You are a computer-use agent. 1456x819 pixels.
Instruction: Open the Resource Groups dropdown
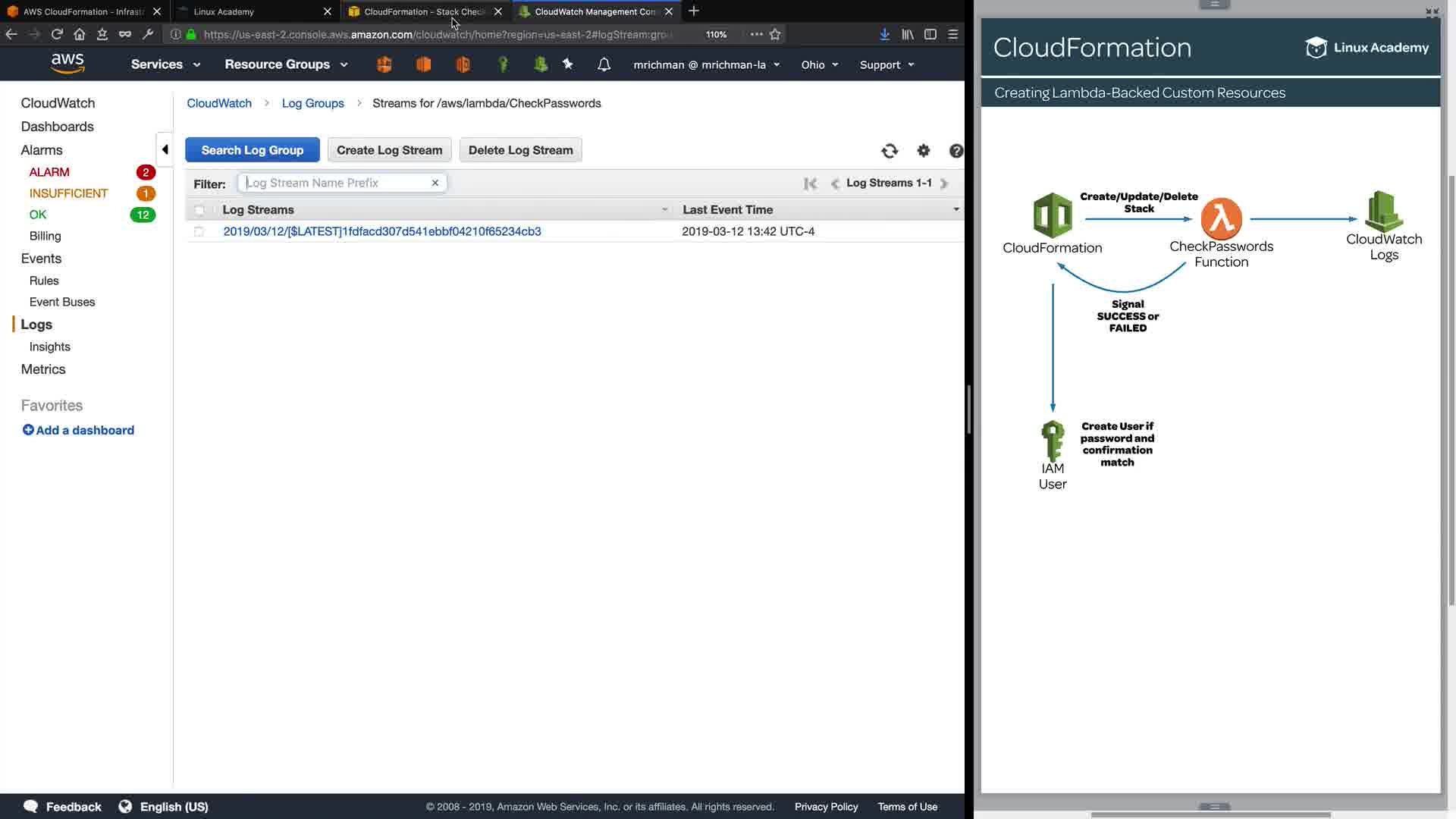pos(286,64)
